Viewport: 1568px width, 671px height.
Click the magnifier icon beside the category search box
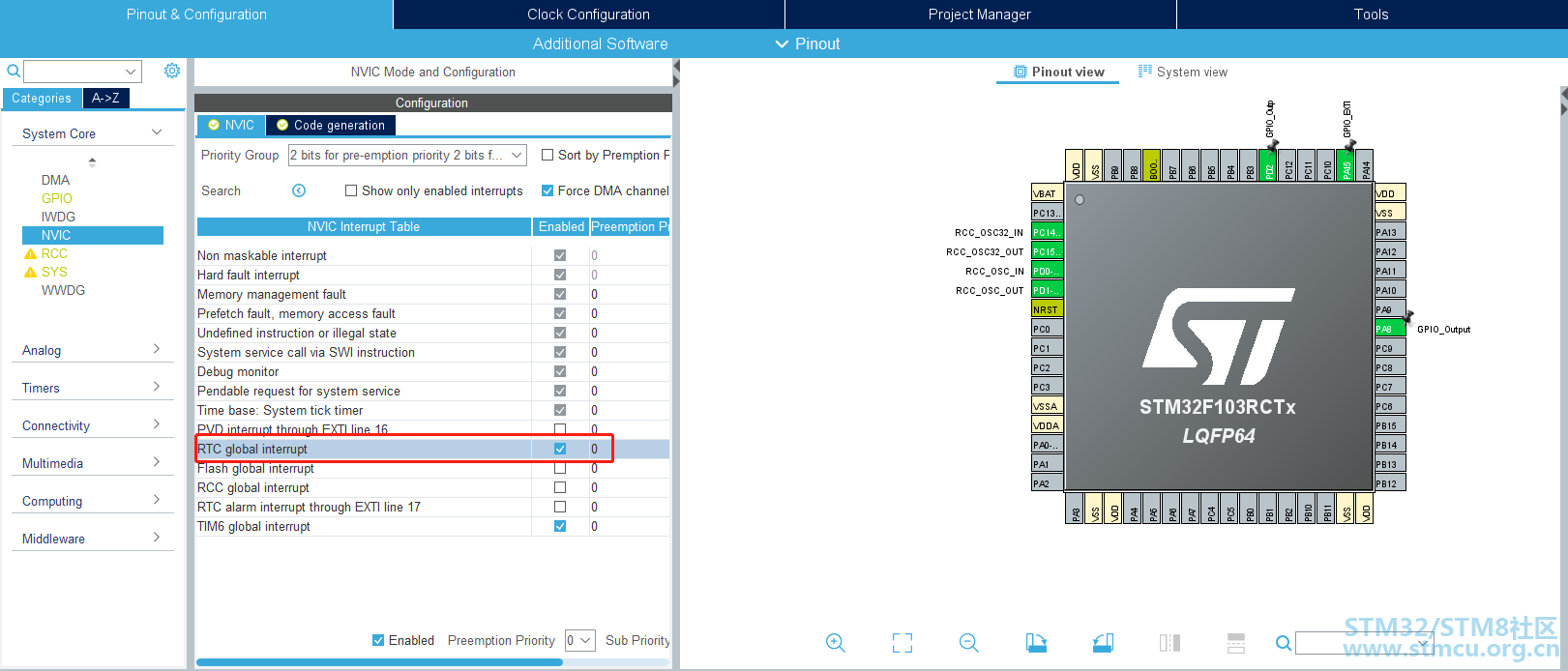[x=14, y=71]
